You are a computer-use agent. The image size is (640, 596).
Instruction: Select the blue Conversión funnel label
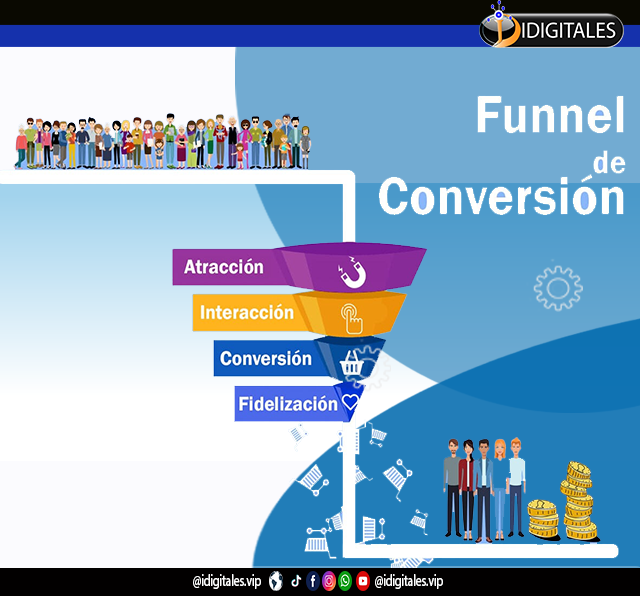265,359
